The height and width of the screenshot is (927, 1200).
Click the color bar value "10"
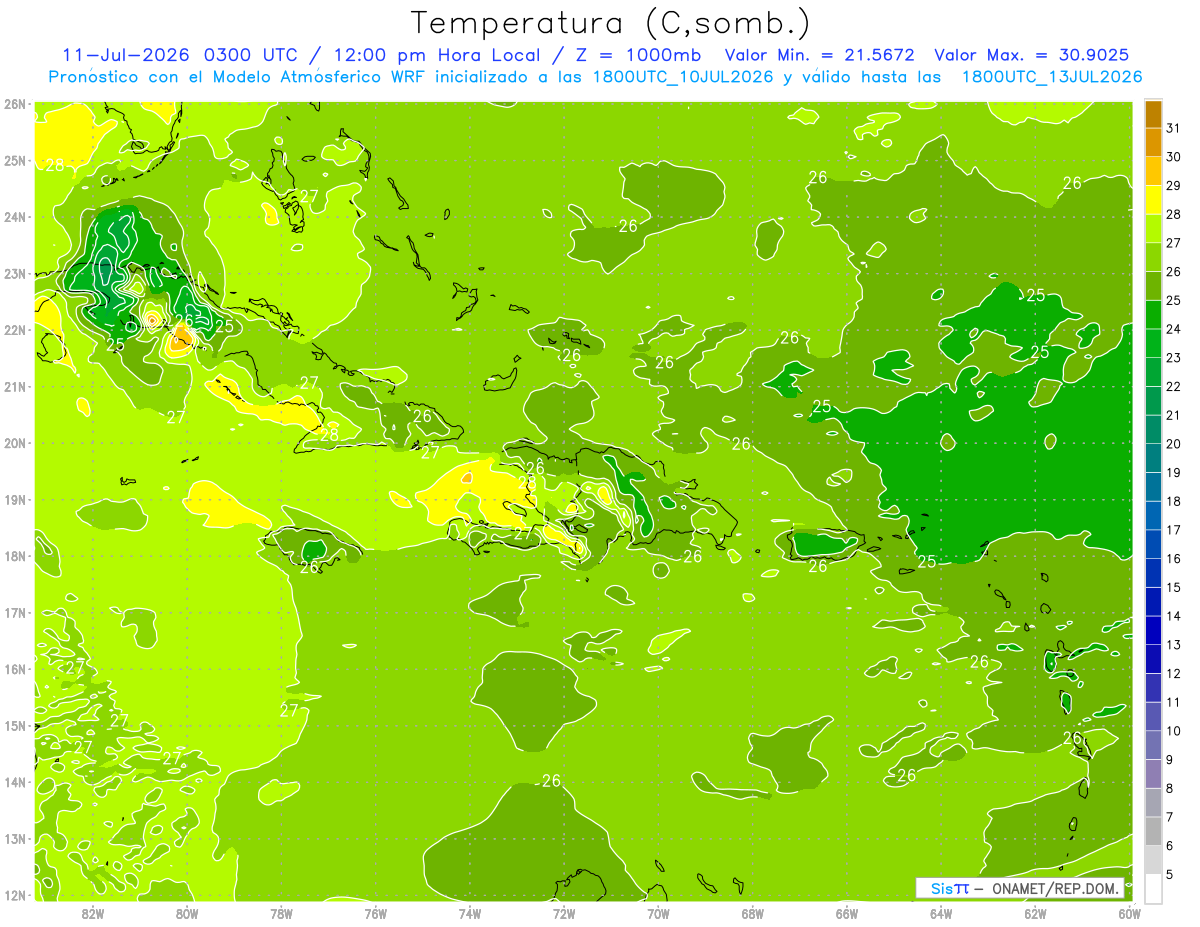(1173, 731)
